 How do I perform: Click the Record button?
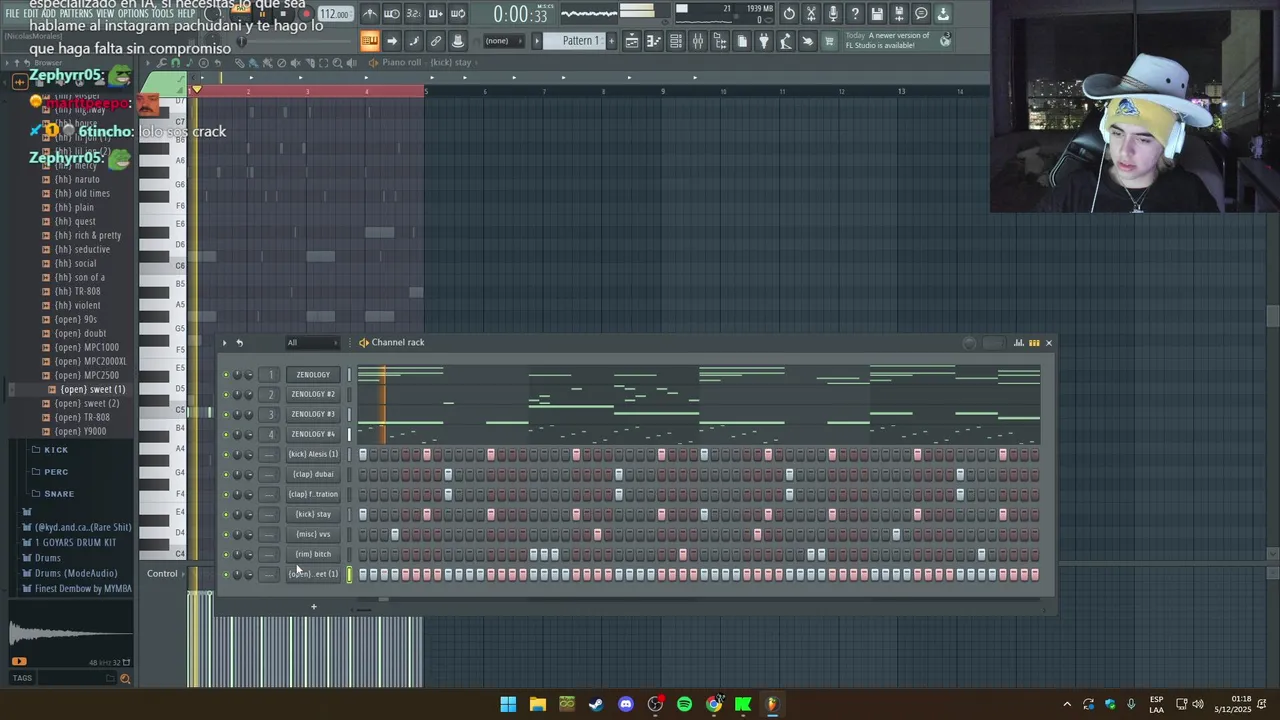(306, 14)
